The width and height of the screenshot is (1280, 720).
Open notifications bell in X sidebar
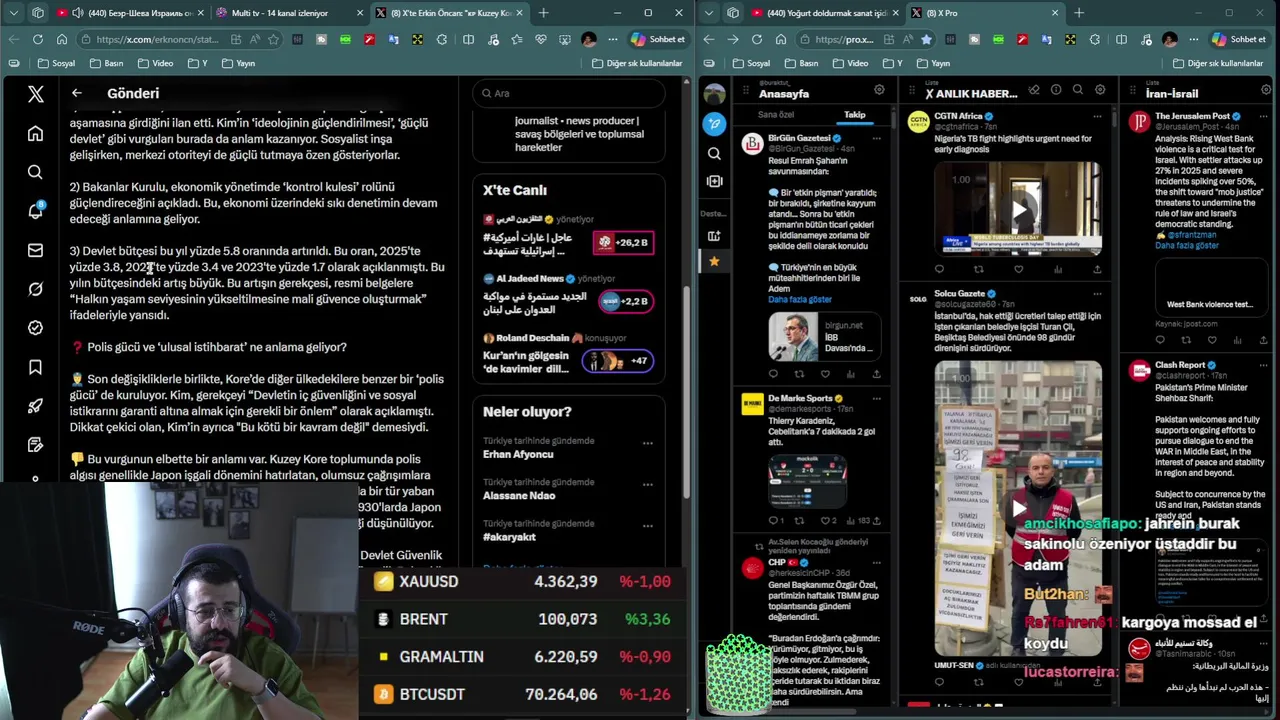tap(35, 211)
